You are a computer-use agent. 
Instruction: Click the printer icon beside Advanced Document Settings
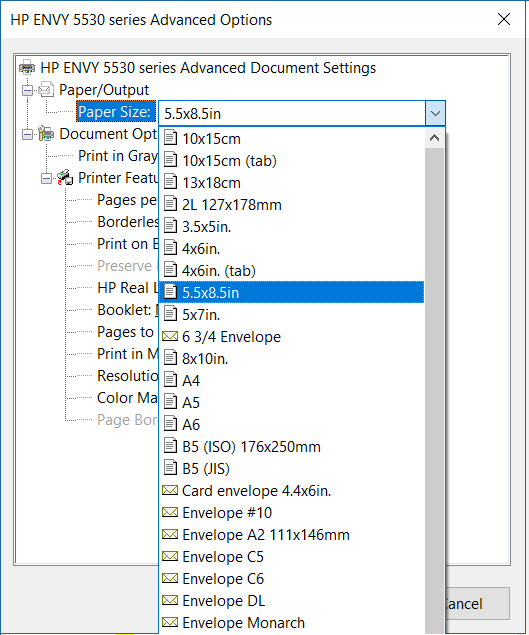point(27,67)
